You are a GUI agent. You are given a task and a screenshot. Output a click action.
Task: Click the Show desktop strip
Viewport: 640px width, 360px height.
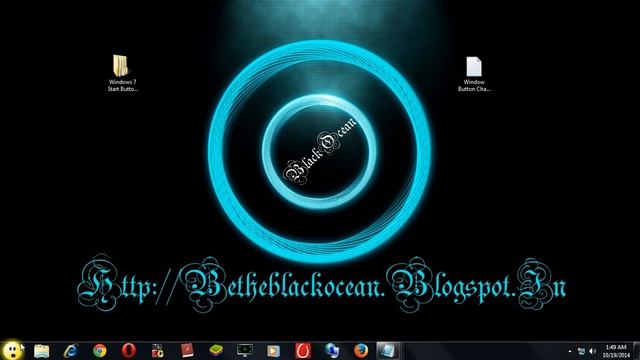tap(636, 351)
